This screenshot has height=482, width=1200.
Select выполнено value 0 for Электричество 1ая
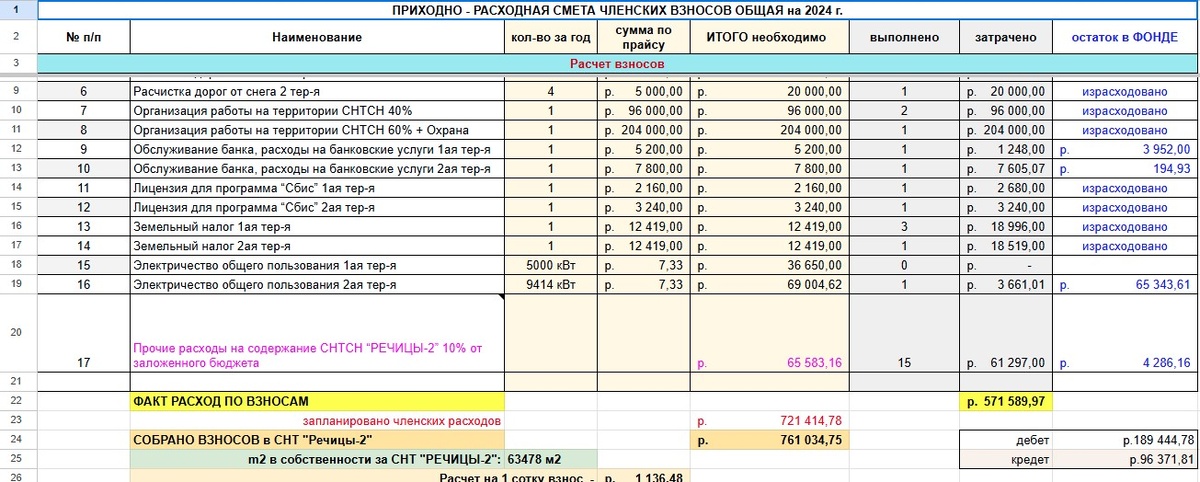point(904,265)
